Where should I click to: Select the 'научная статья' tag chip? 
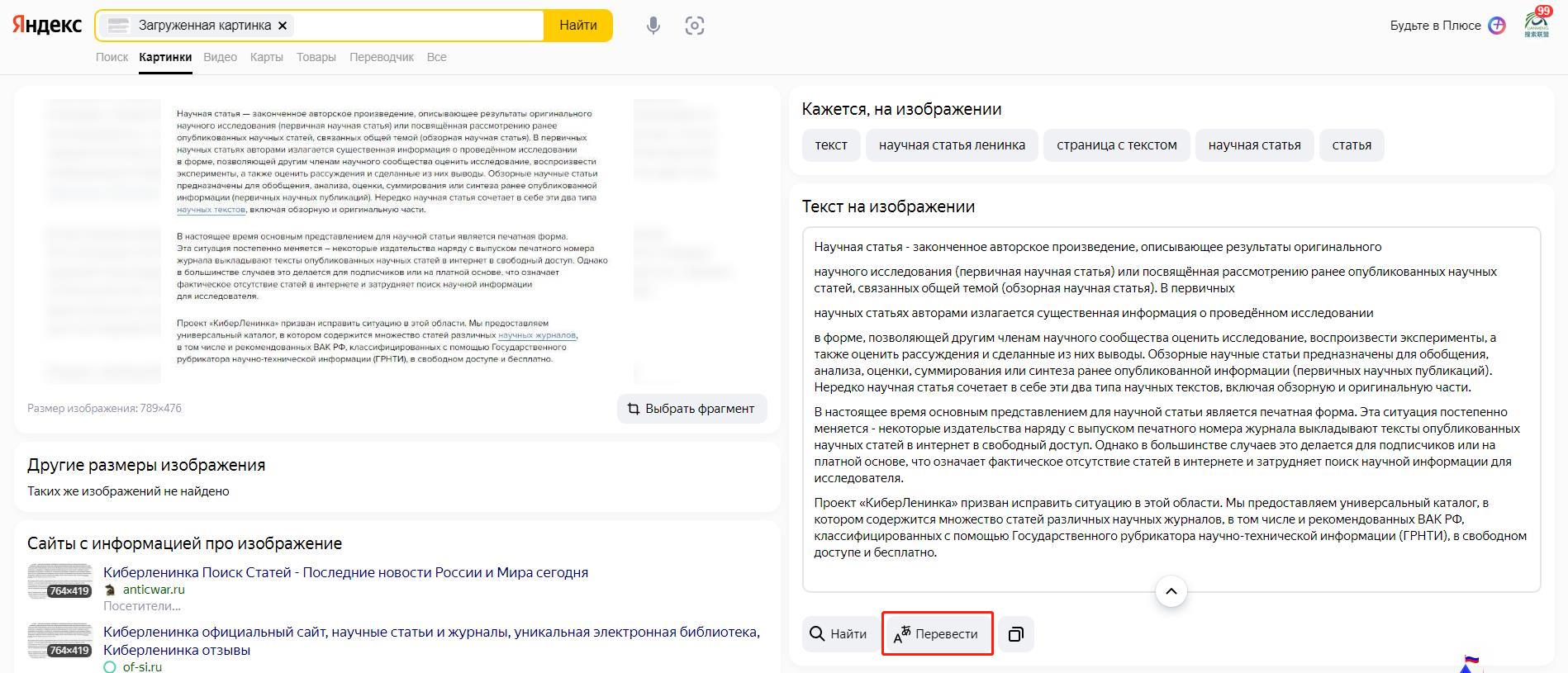click(1254, 145)
